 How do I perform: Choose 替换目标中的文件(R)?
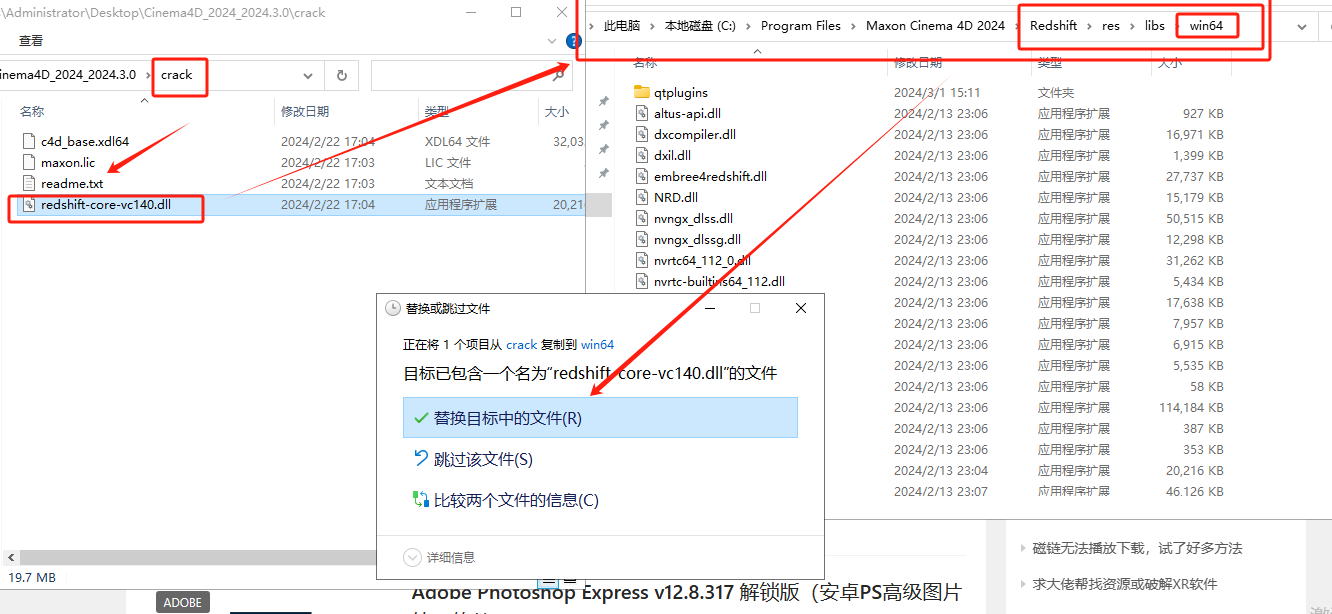[x=600, y=418]
